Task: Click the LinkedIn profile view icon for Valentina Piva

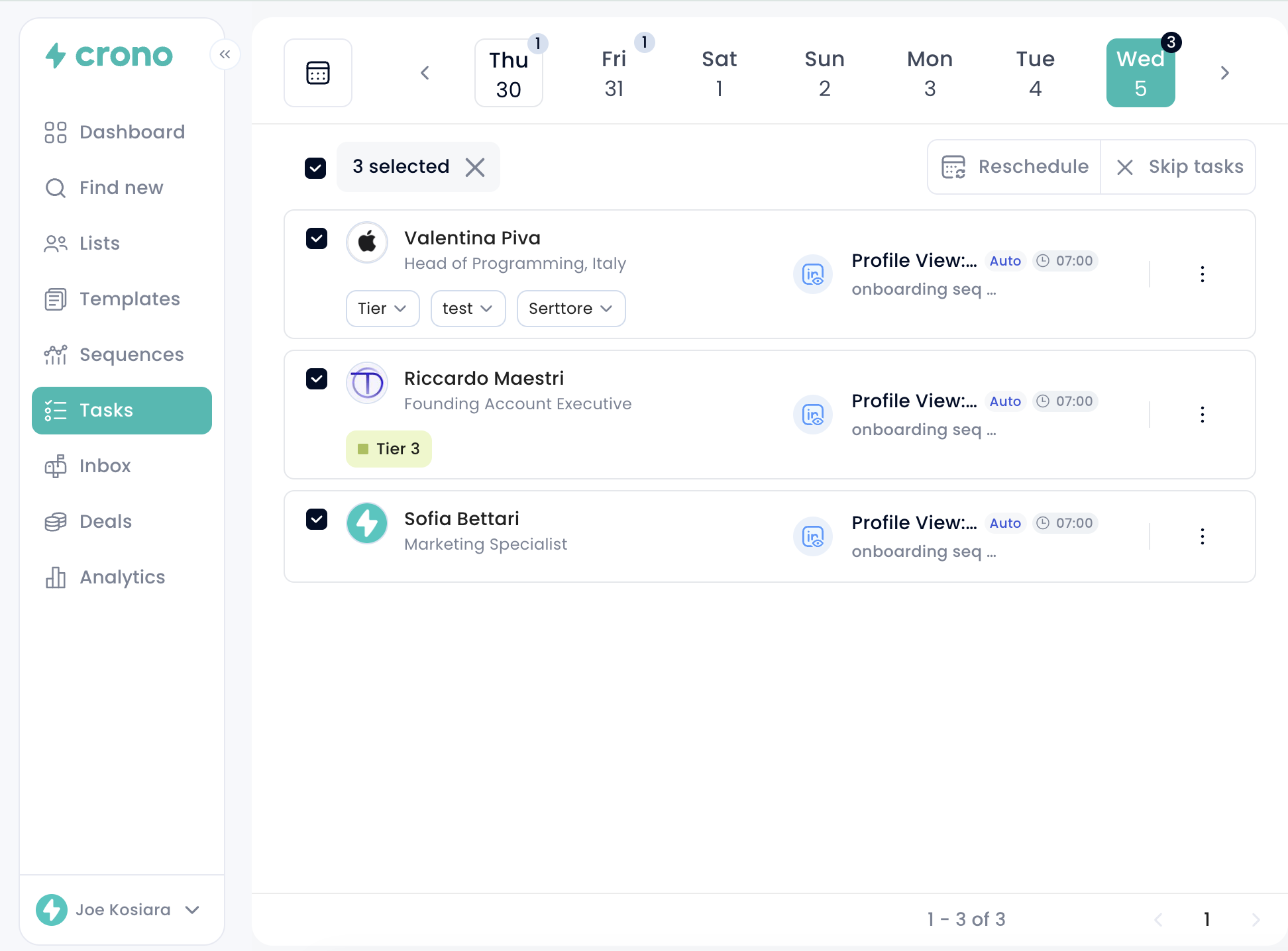Action: [812, 274]
